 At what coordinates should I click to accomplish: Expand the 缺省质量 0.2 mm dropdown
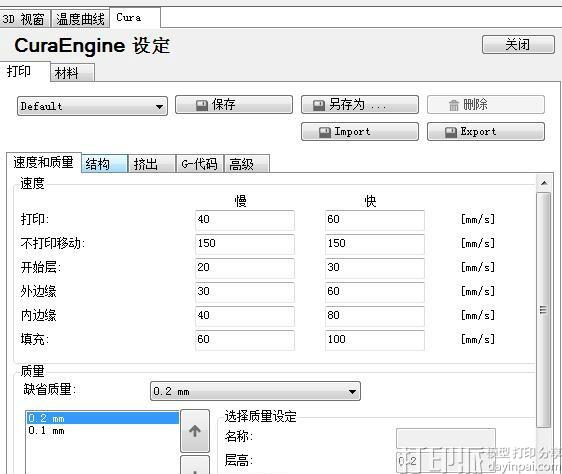(x=255, y=391)
